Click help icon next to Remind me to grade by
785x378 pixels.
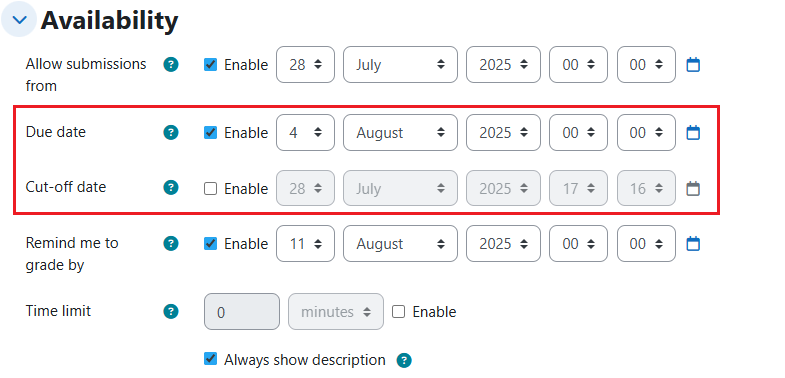coord(171,244)
